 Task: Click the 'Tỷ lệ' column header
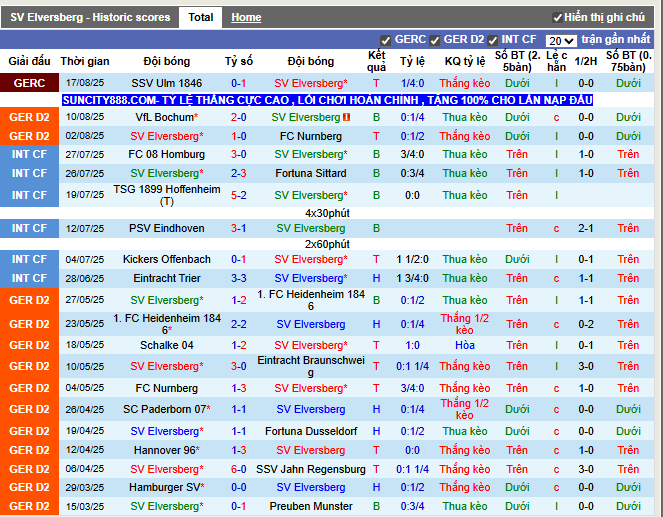click(x=412, y=61)
